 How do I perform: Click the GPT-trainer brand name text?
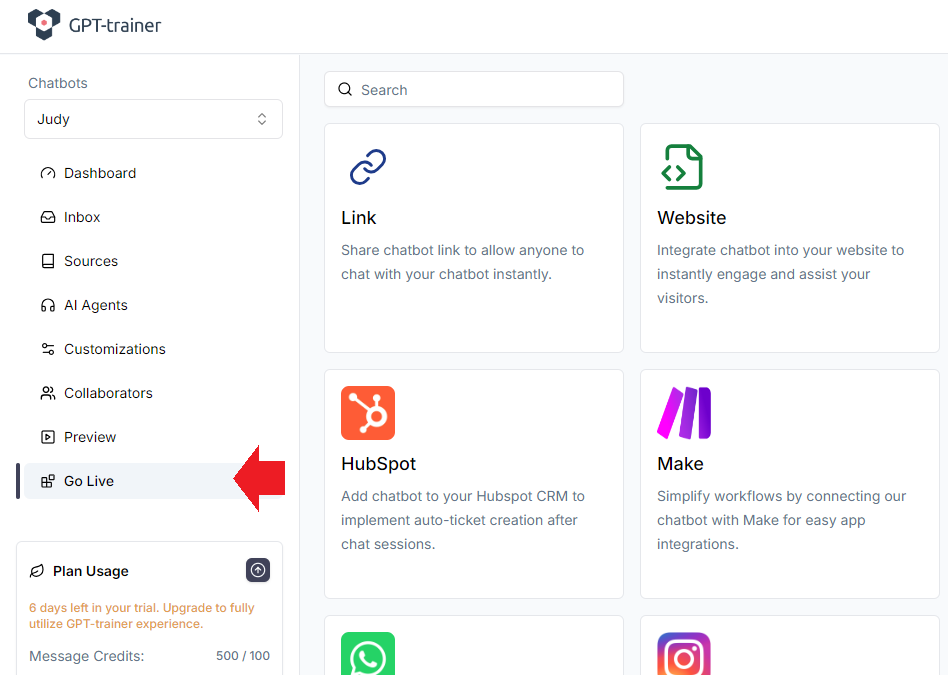tap(115, 25)
